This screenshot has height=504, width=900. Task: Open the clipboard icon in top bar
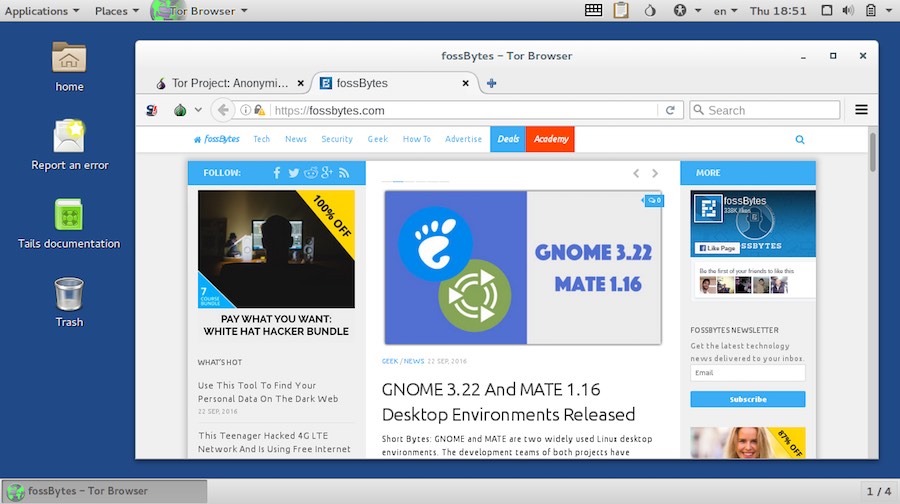click(621, 10)
